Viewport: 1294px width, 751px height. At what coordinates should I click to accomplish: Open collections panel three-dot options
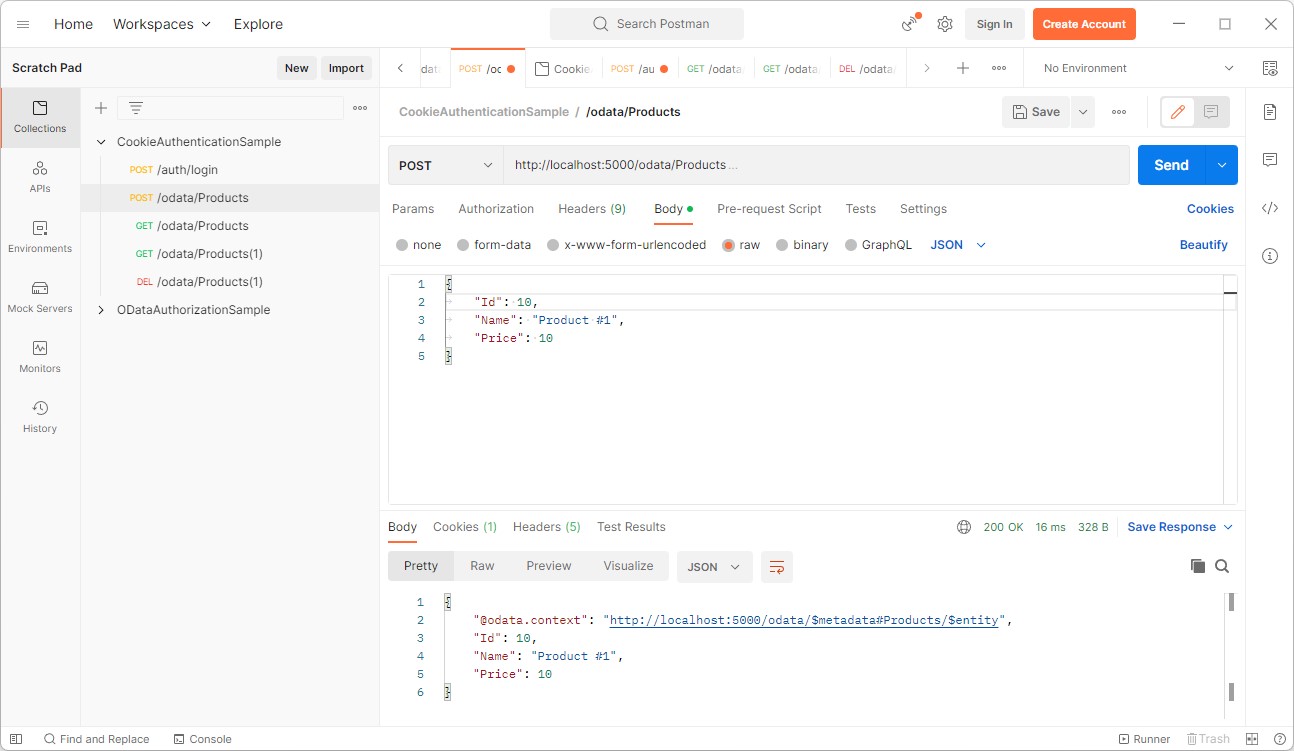[x=360, y=108]
